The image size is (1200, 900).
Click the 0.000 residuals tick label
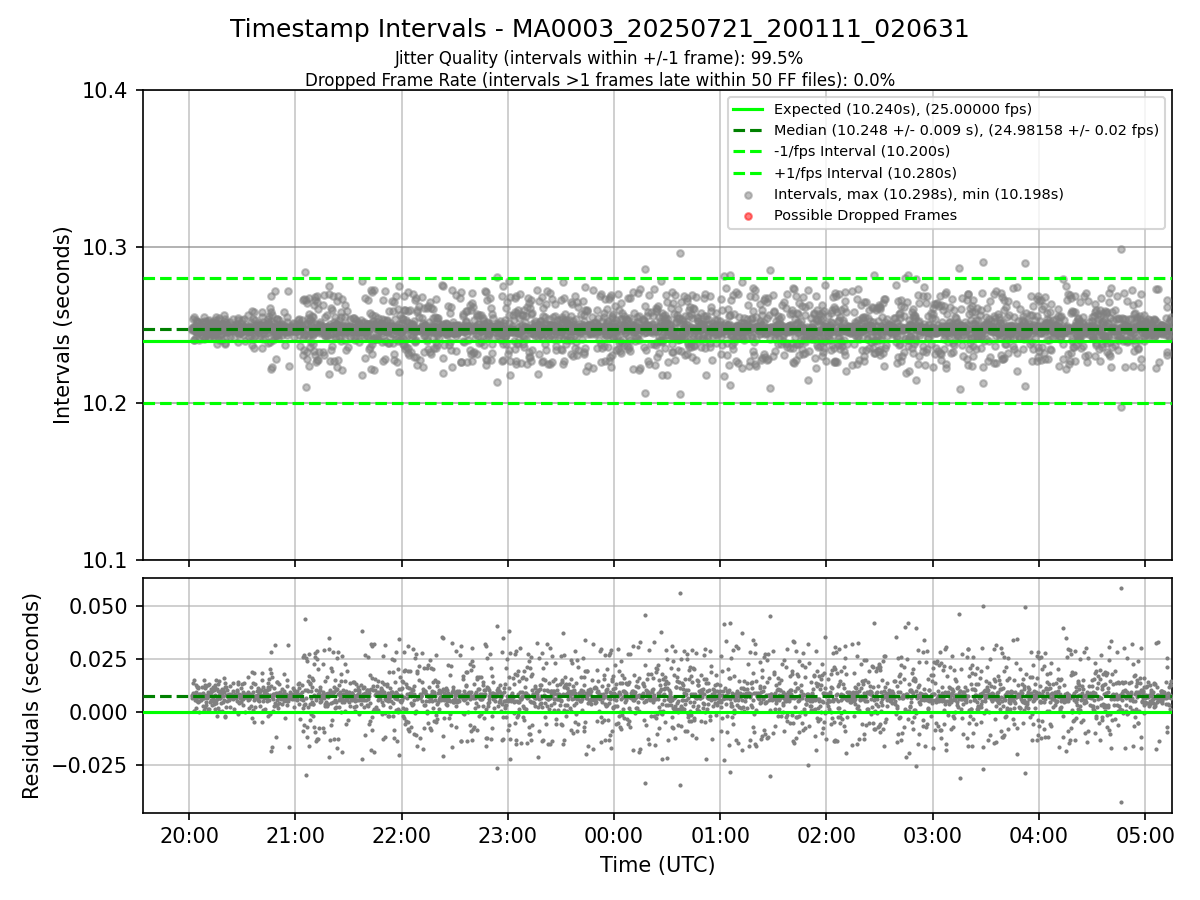tap(98, 712)
